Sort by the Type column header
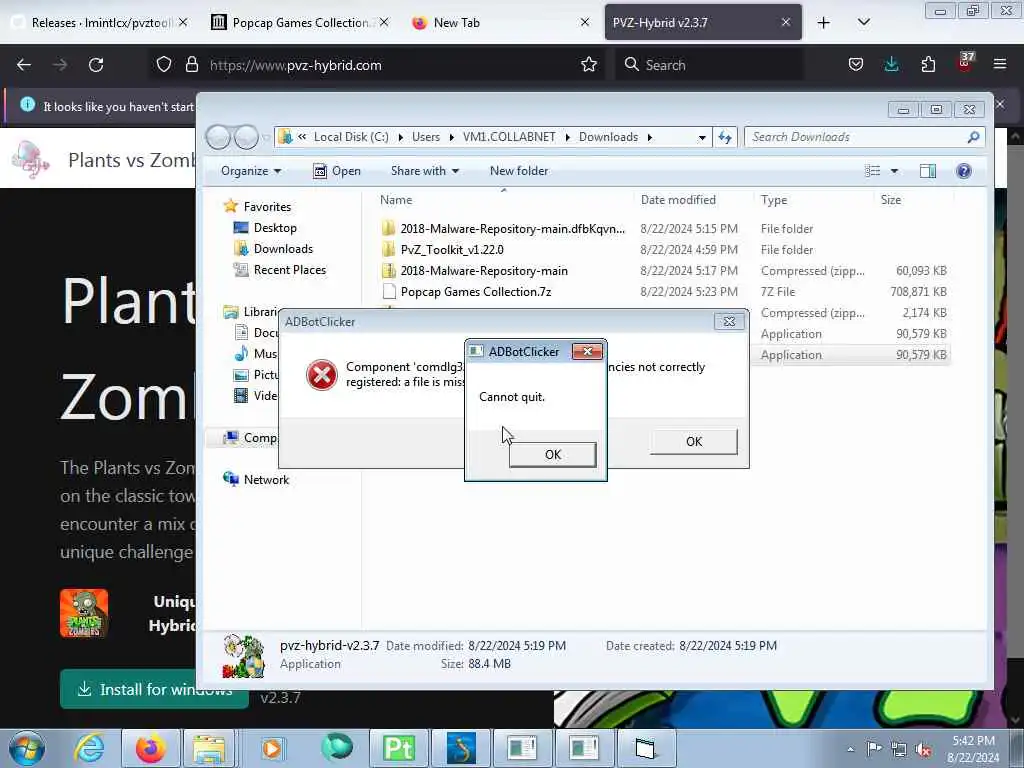Image resolution: width=1024 pixels, height=768 pixels. [x=774, y=200]
